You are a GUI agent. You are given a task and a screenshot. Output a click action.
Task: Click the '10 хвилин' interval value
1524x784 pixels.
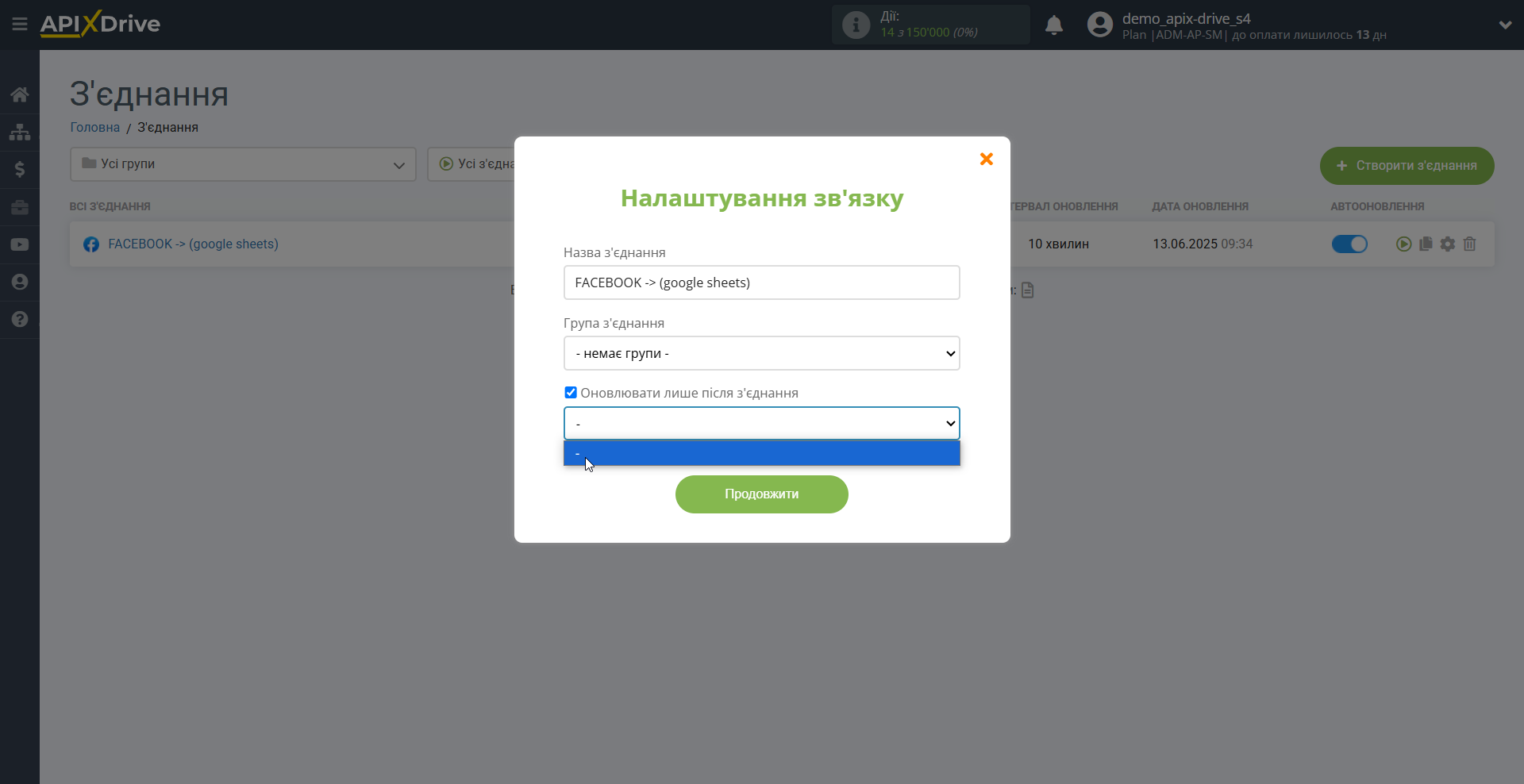coord(1058,244)
